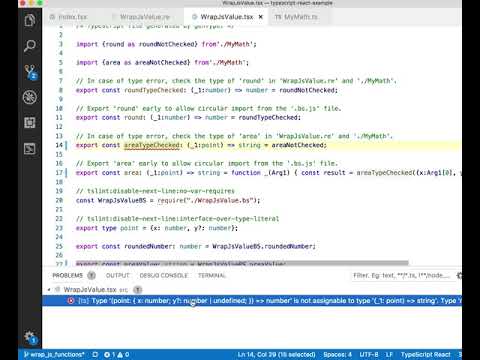
Task: Switch to the WrapJsValue.re tab
Action: (x=144, y=17)
